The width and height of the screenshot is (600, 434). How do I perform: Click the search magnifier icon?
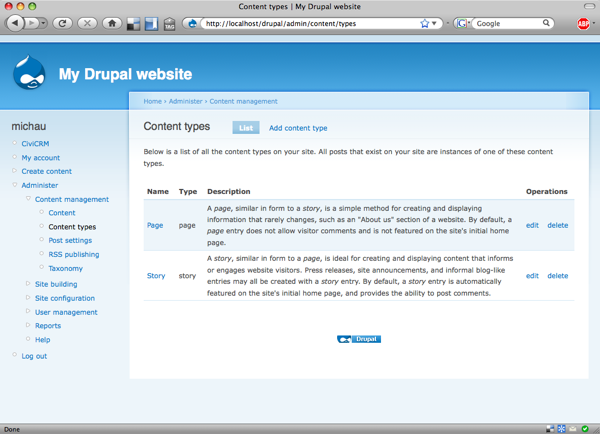click(546, 23)
